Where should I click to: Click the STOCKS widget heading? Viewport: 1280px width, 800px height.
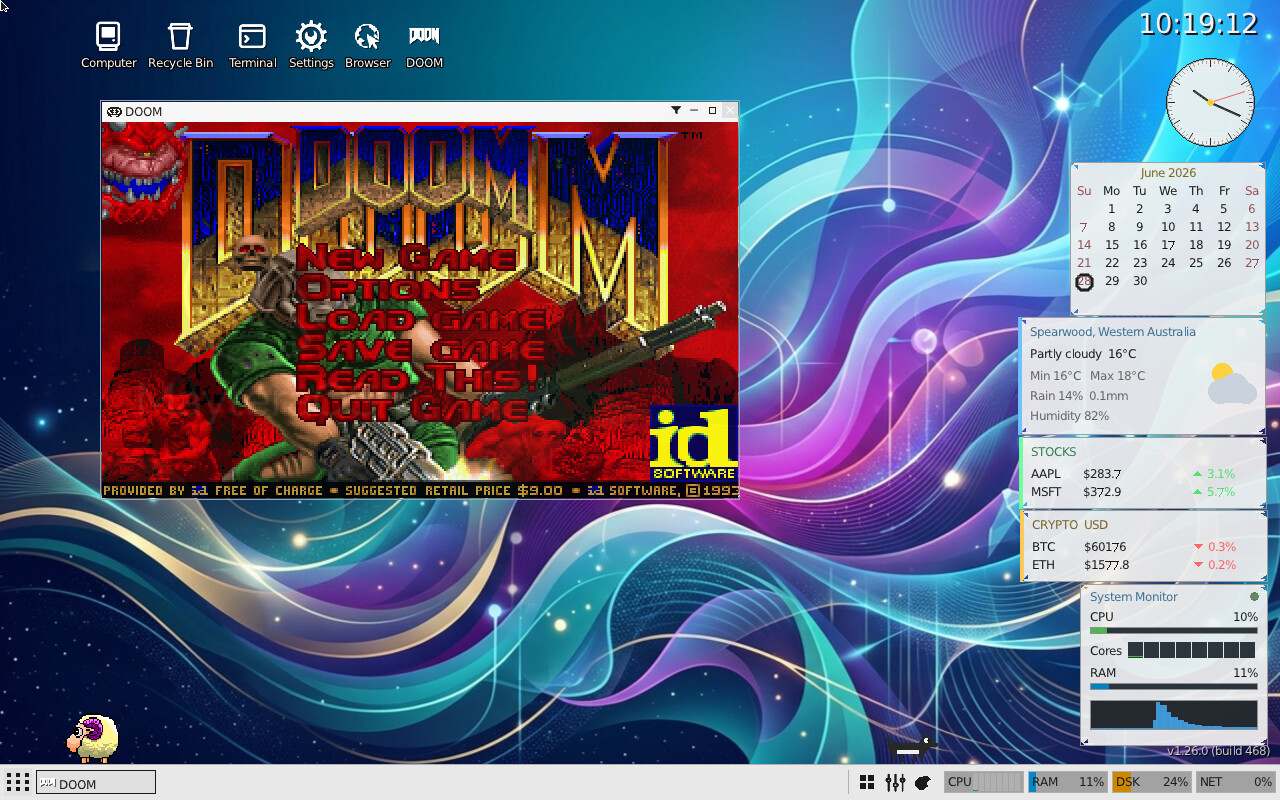pyautogui.click(x=1054, y=452)
